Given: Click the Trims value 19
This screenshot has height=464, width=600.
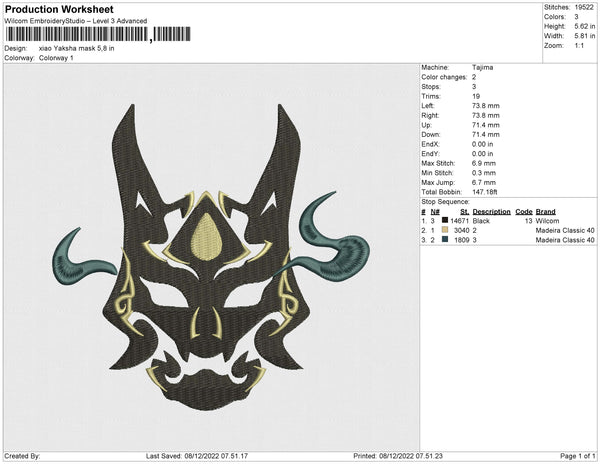Looking at the screenshot, I should click(476, 96).
